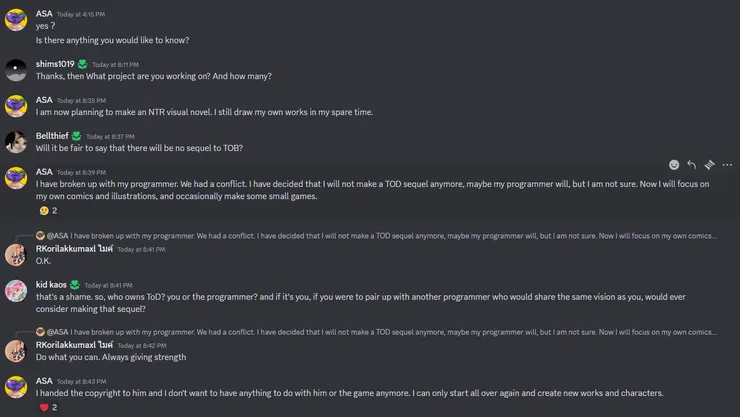This screenshot has width=740, height=417.
Task: Toggle the heart reaction on ASA's last message
Action: (48, 407)
